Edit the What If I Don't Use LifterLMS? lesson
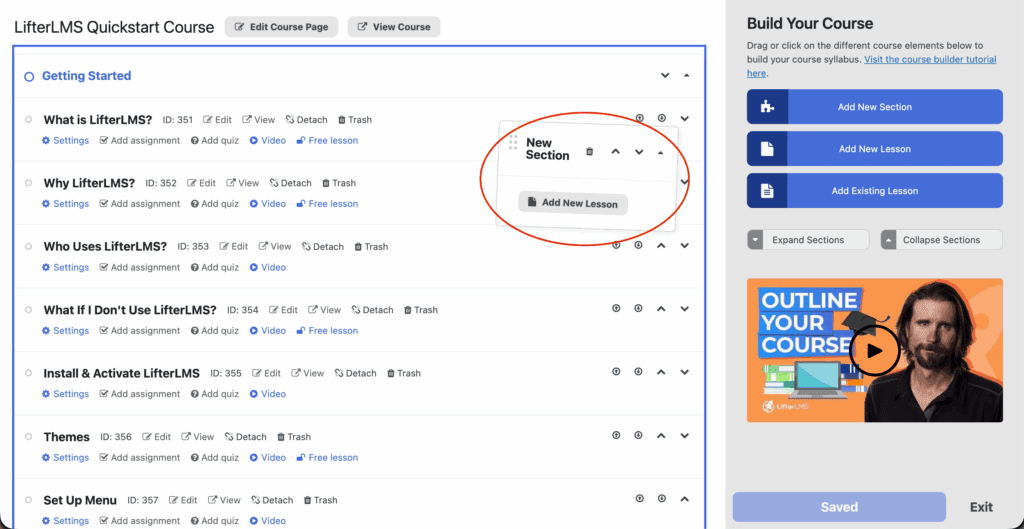 tap(283, 310)
